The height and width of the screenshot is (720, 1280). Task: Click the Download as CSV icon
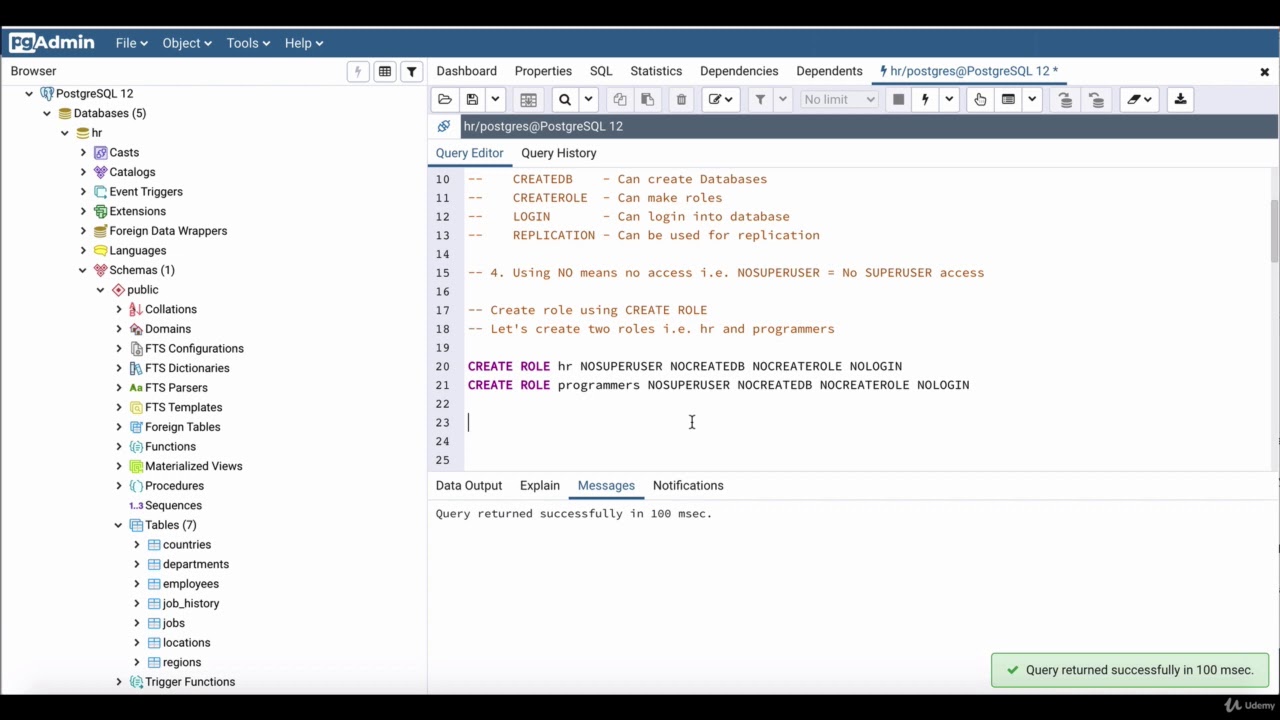tap(1180, 99)
